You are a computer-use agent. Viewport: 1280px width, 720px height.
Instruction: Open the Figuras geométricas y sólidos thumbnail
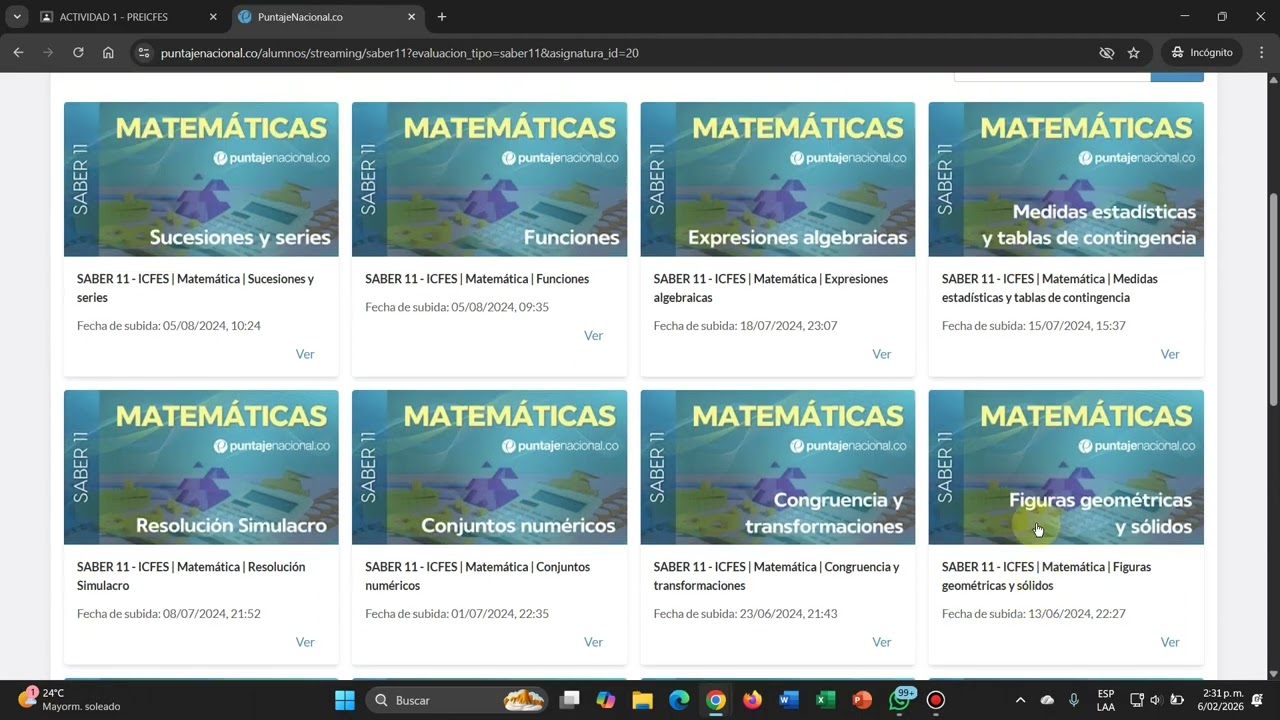click(1066, 467)
